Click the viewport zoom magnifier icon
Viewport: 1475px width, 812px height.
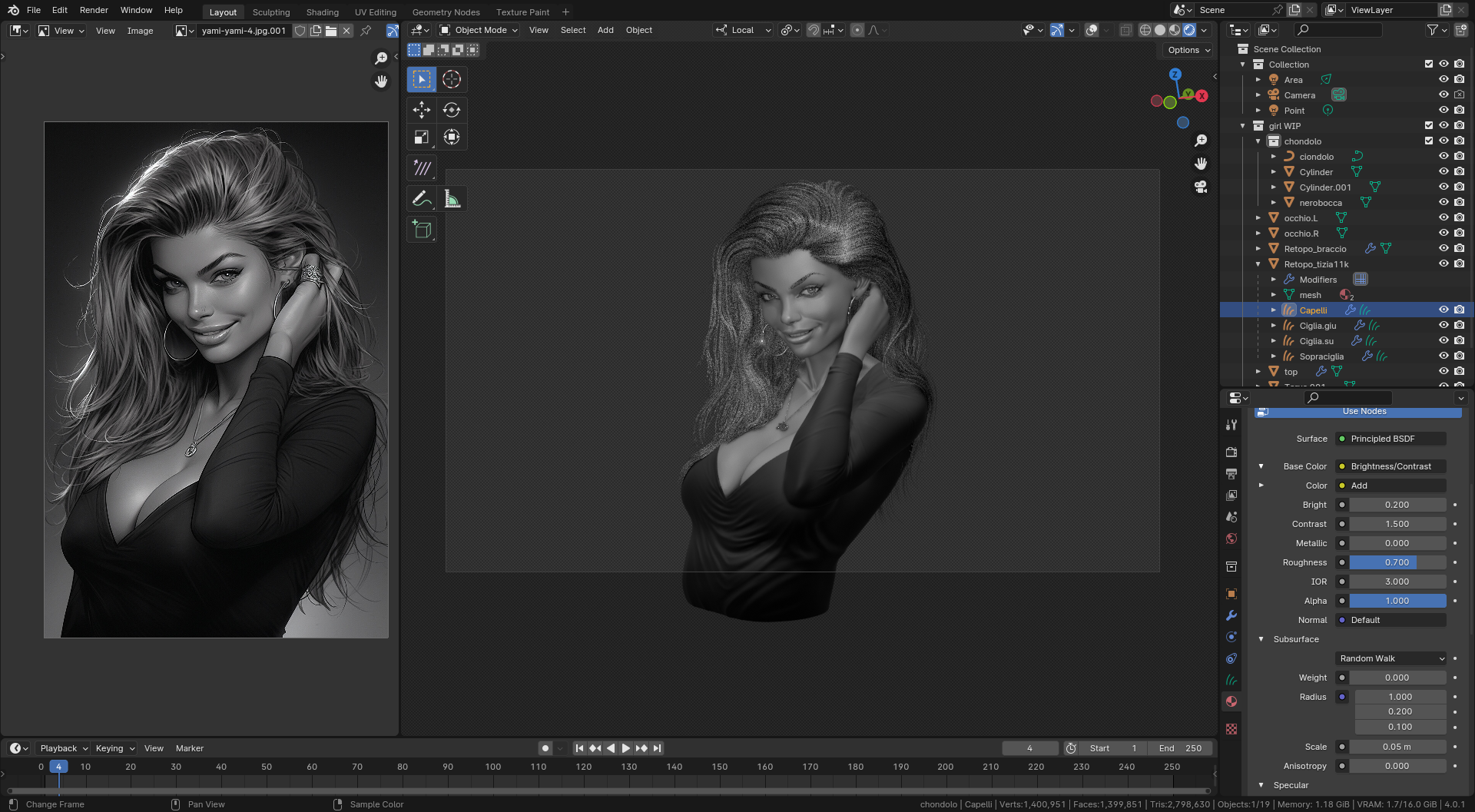point(1201,141)
